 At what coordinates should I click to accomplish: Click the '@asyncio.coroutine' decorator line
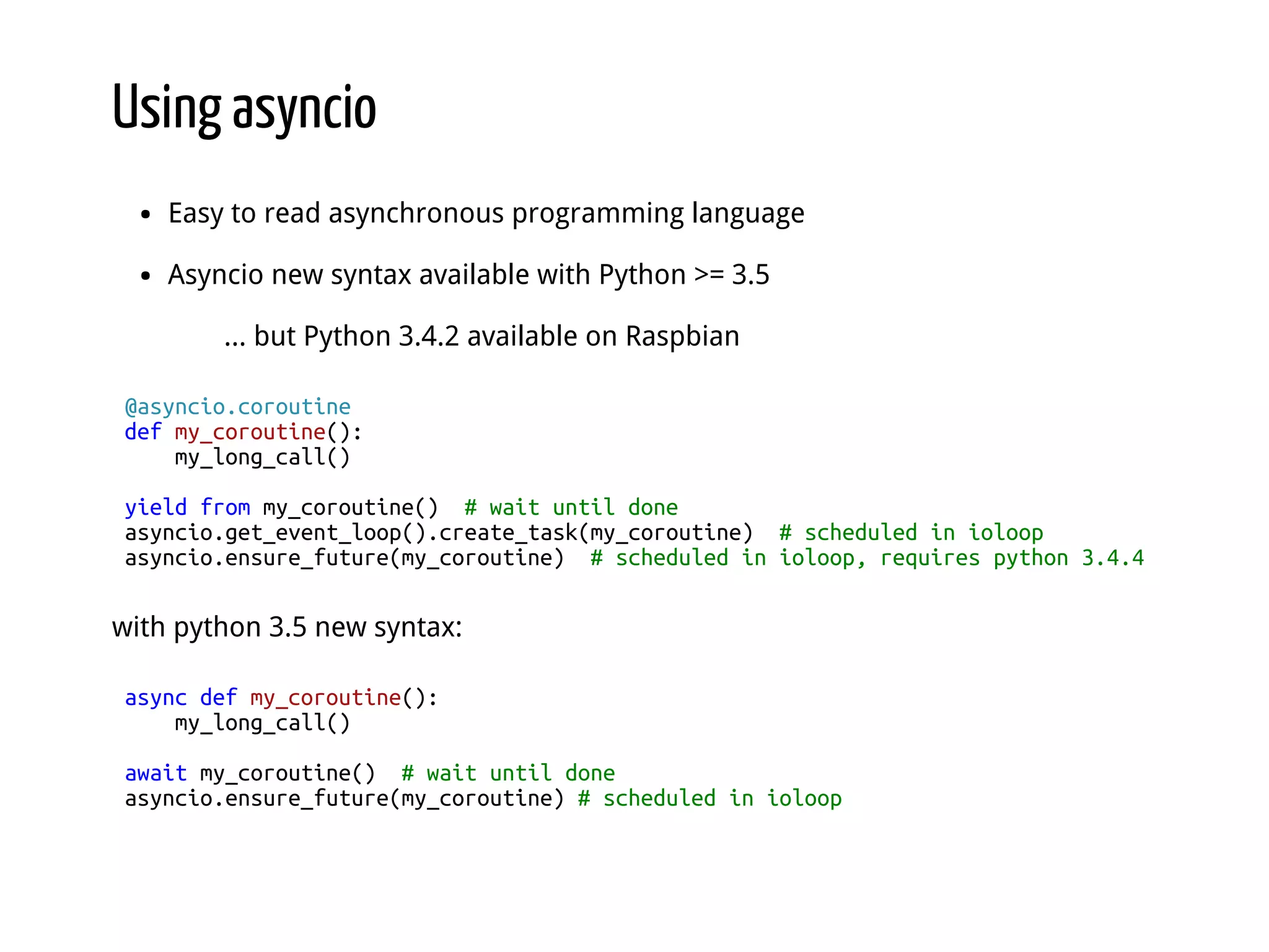pos(238,407)
